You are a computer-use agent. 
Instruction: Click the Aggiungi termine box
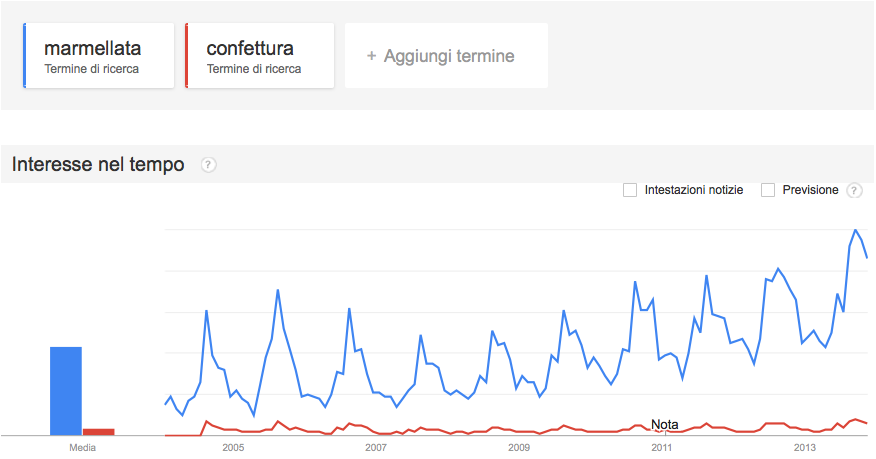click(446, 55)
